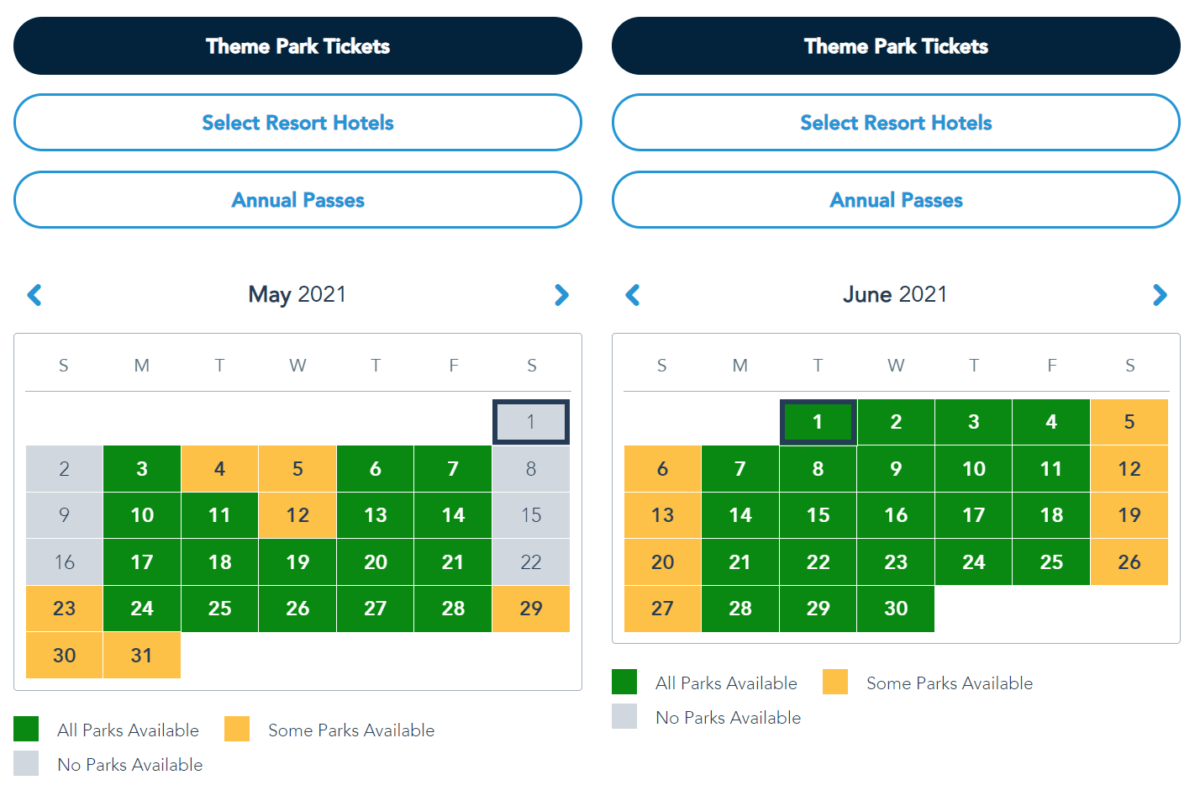Select Theme Park Tickets tab above June calendar
Viewport: 1200px width, 796px height.
896,46
